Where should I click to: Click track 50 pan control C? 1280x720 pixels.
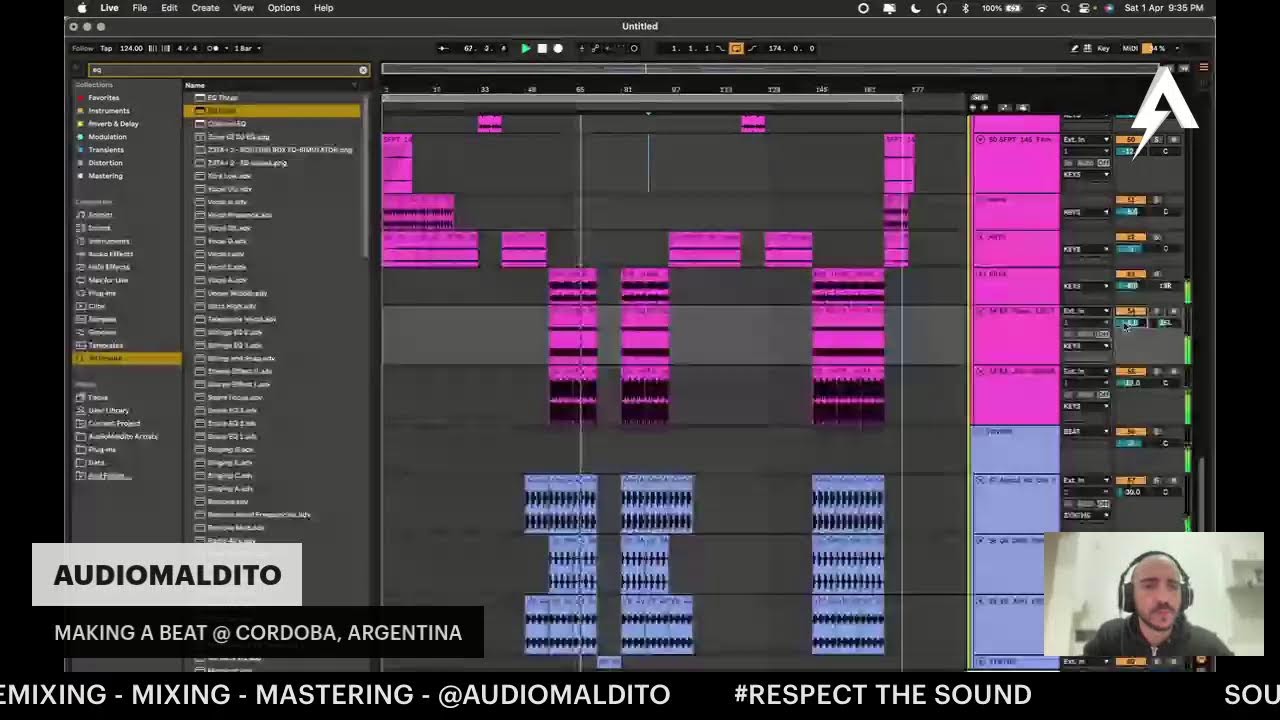click(x=1165, y=151)
